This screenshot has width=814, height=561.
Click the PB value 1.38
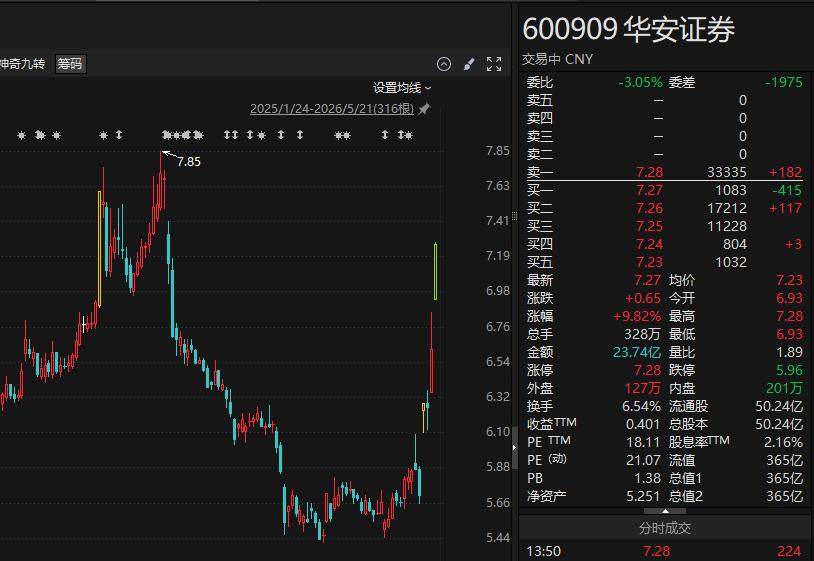(647, 478)
